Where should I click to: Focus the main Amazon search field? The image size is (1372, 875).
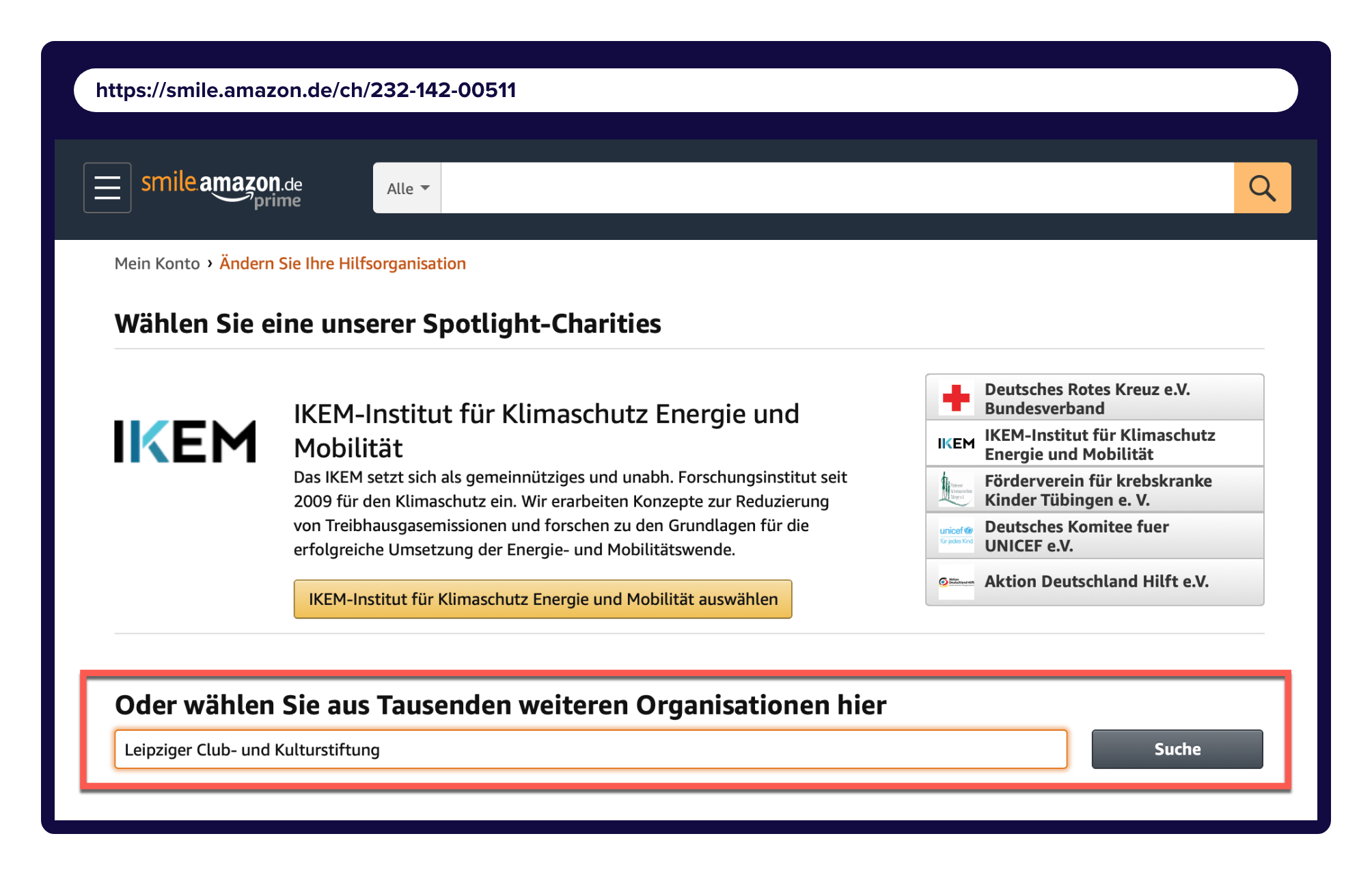click(x=838, y=188)
